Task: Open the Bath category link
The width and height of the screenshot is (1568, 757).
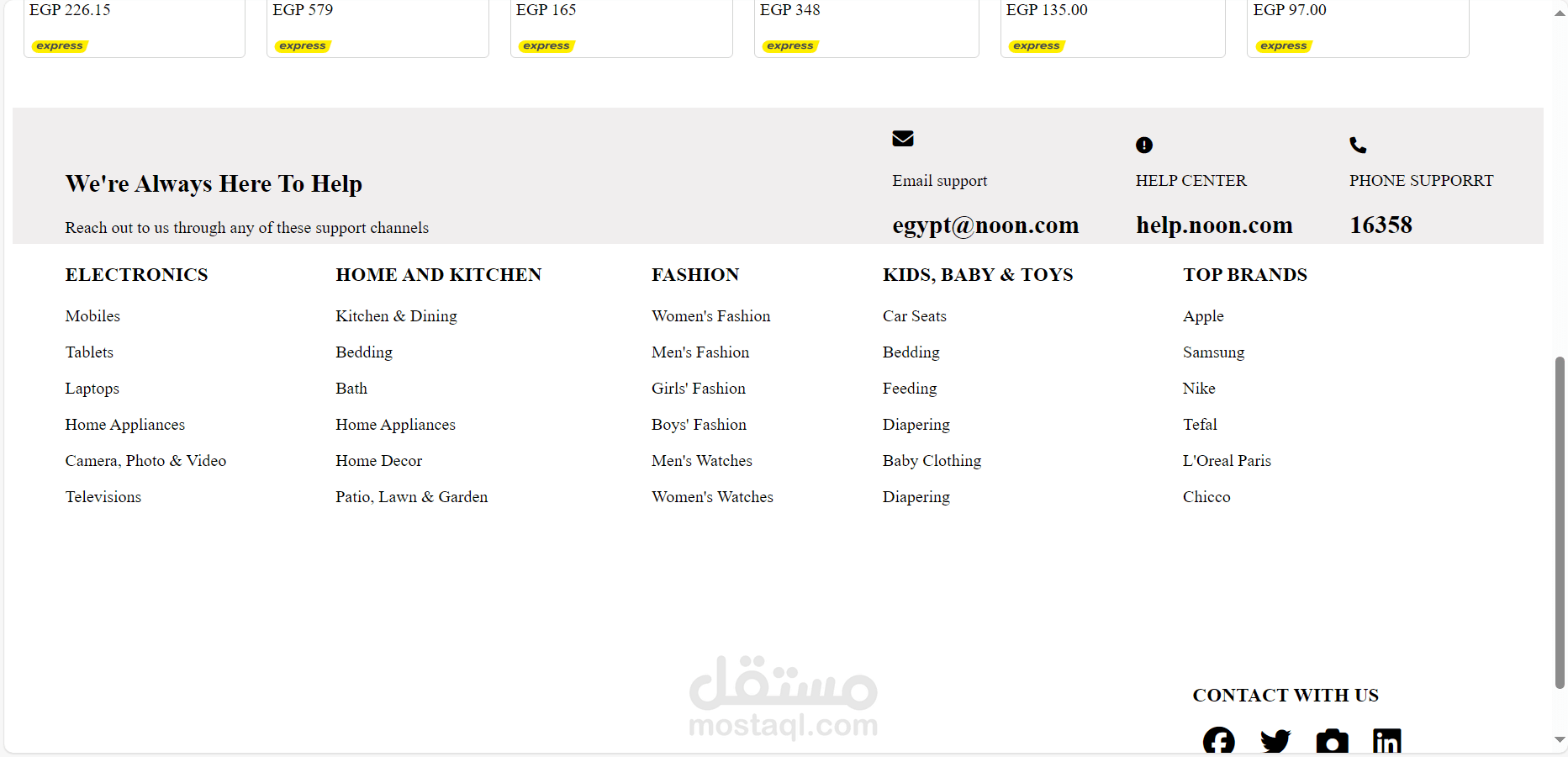Action: [x=351, y=389]
